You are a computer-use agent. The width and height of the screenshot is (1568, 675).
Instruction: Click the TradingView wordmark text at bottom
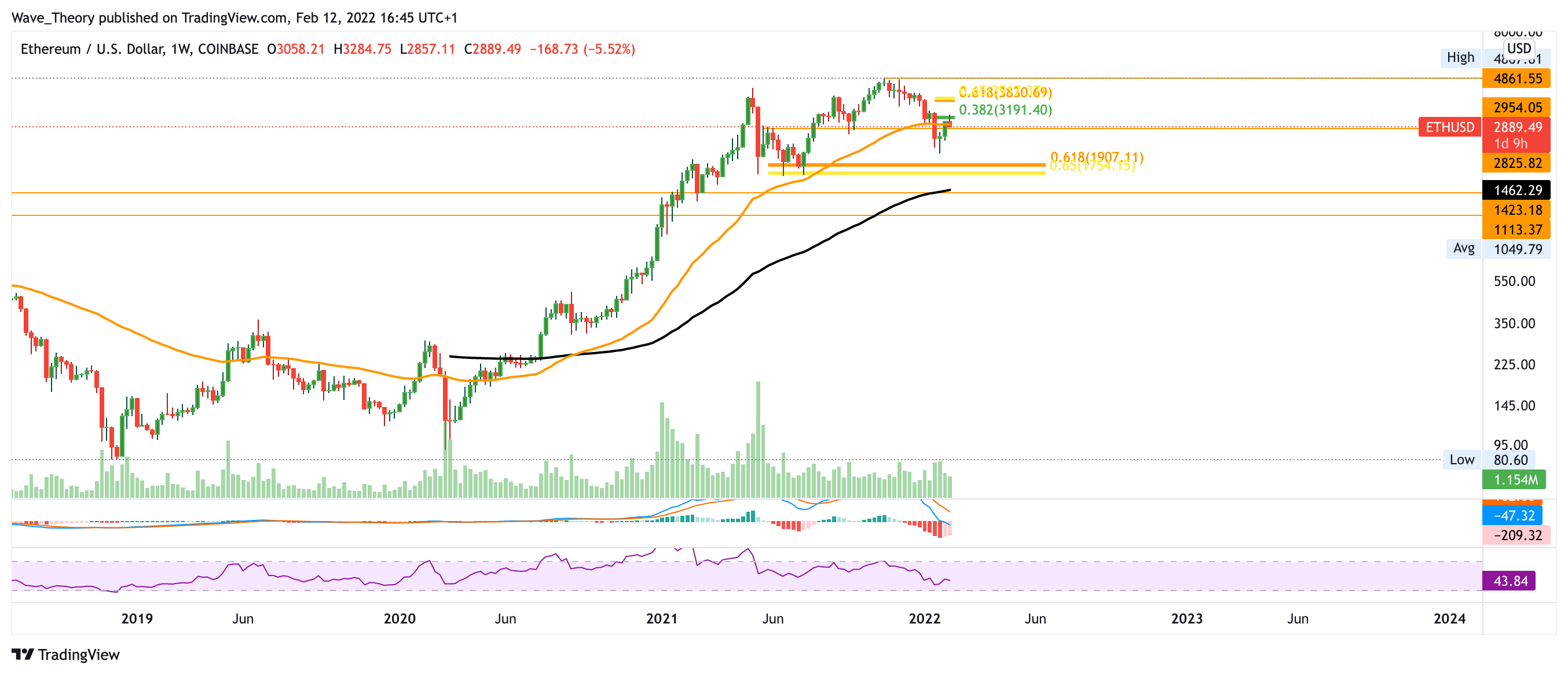click(79, 655)
